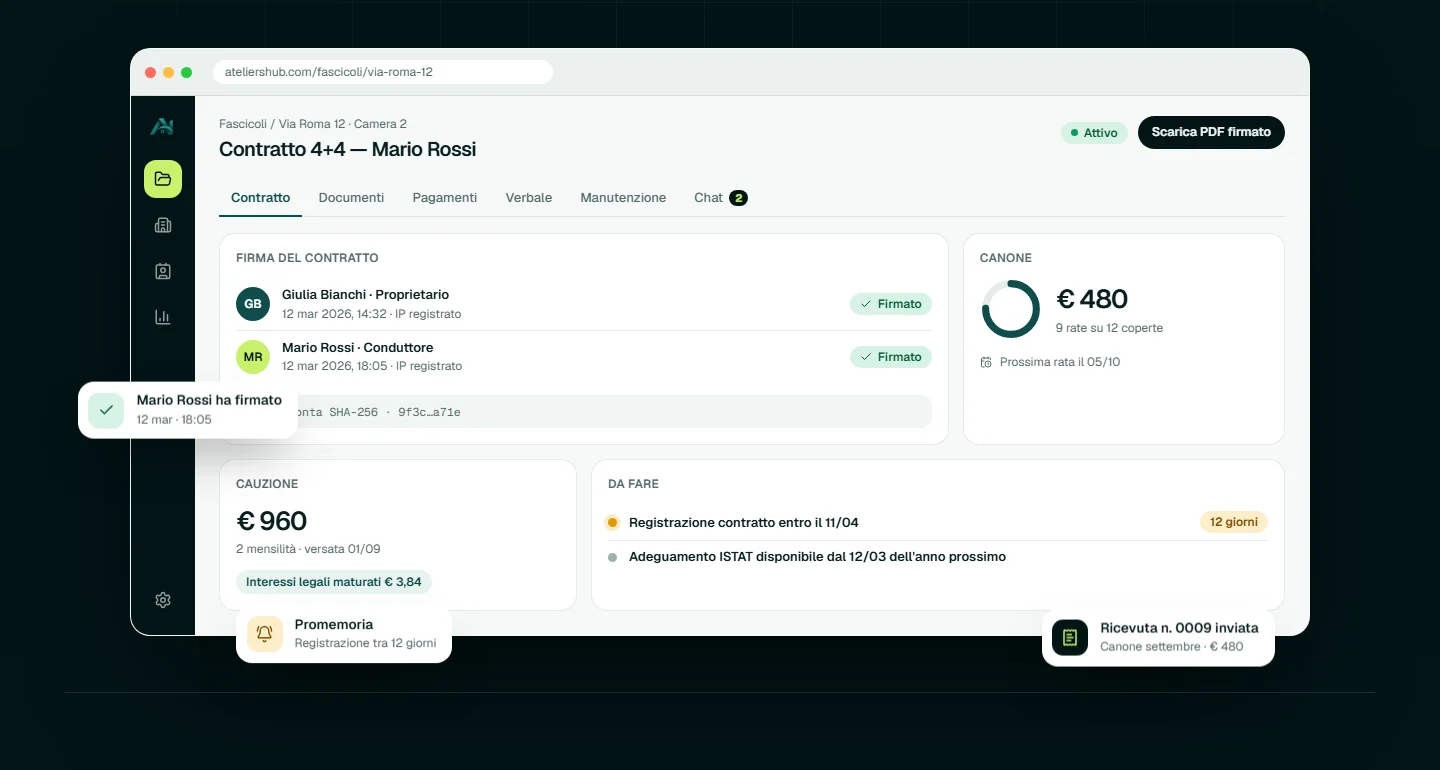Switch to the Documenti tab
The width and height of the screenshot is (1440, 770).
351,198
